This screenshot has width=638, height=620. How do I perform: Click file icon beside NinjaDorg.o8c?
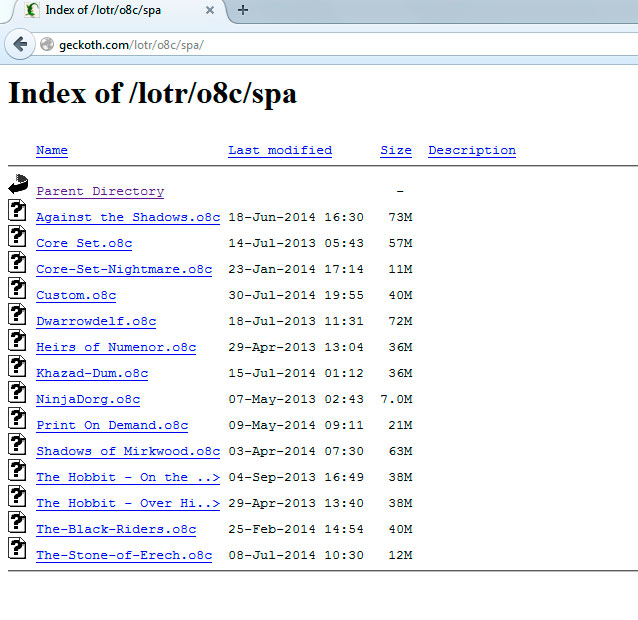click(17, 392)
